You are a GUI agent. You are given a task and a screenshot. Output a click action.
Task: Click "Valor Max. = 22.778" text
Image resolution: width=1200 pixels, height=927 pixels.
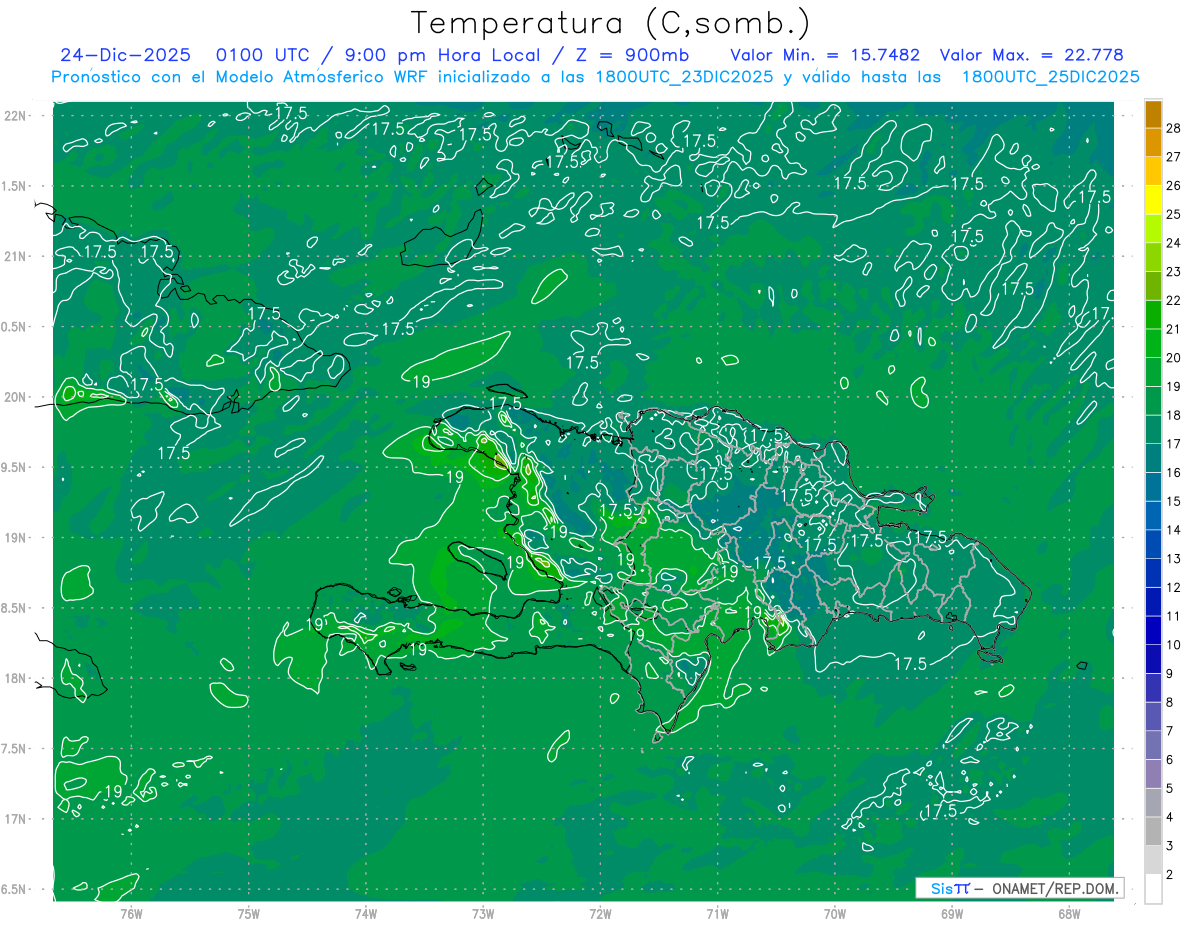[1032, 55]
